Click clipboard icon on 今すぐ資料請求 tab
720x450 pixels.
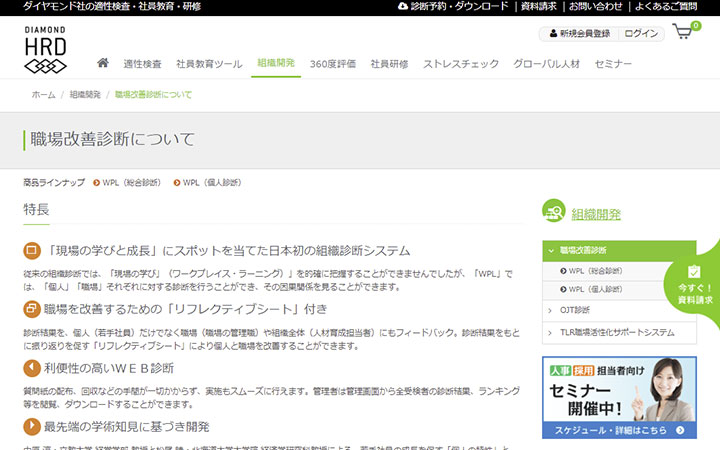click(694, 272)
